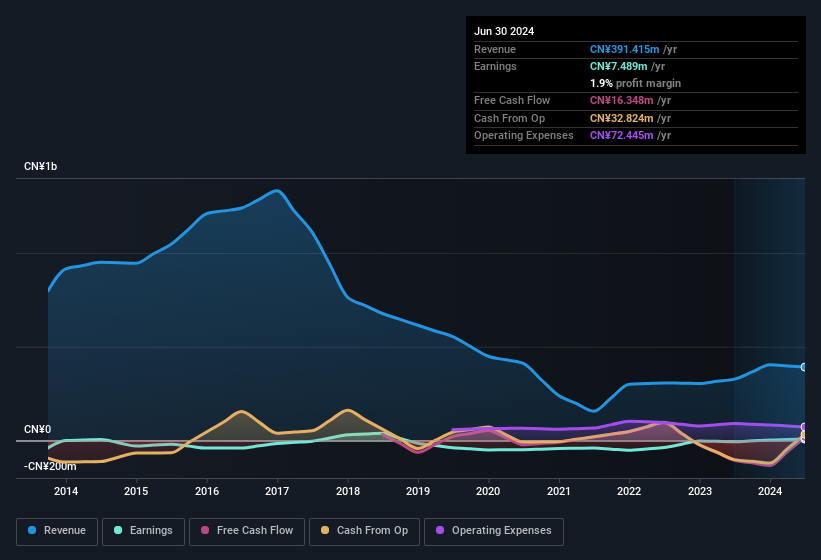The width and height of the screenshot is (821, 560).
Task: Click the 2017 label on the x-axis
Action: click(277, 491)
